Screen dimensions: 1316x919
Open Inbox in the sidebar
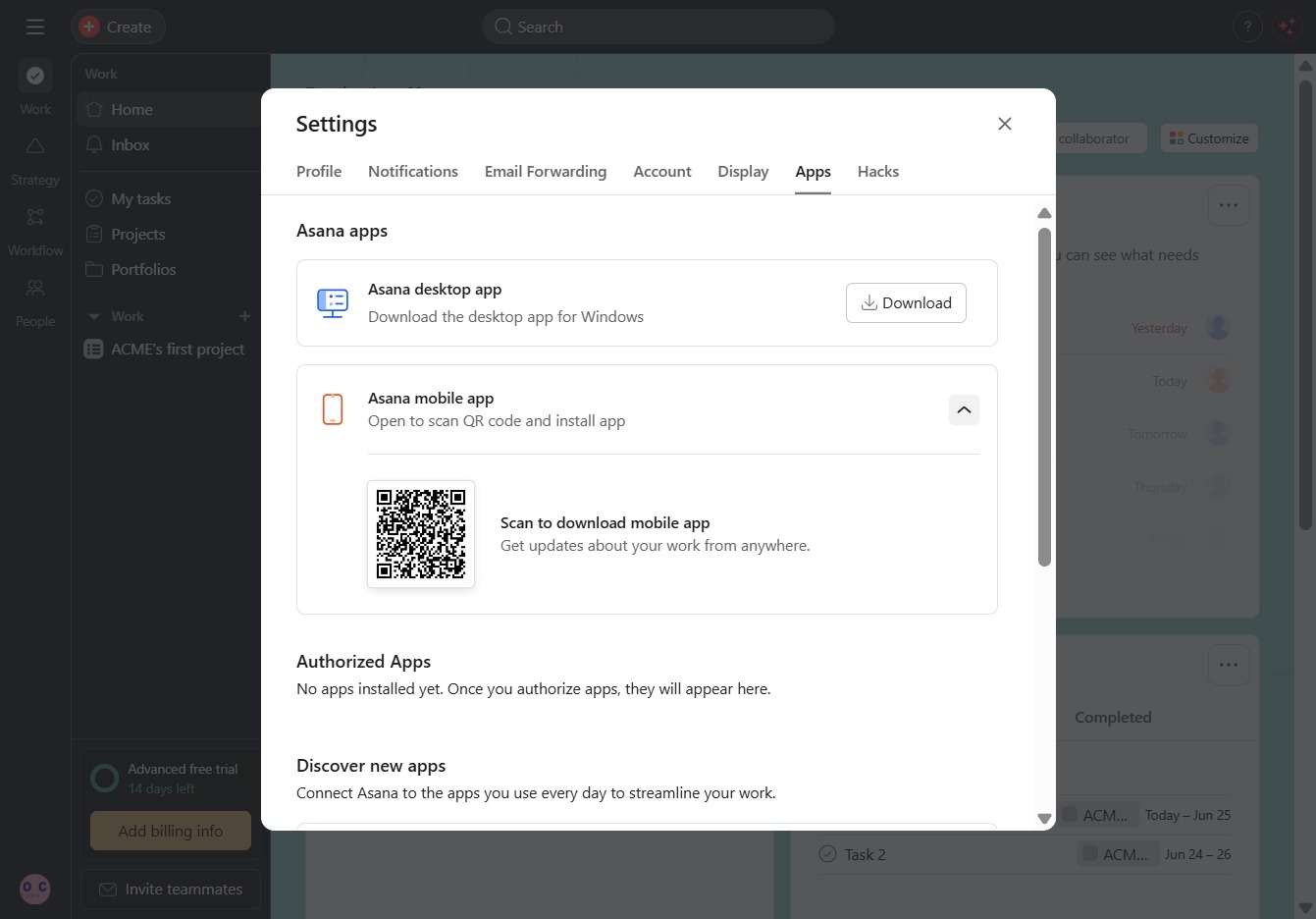[x=168, y=144]
